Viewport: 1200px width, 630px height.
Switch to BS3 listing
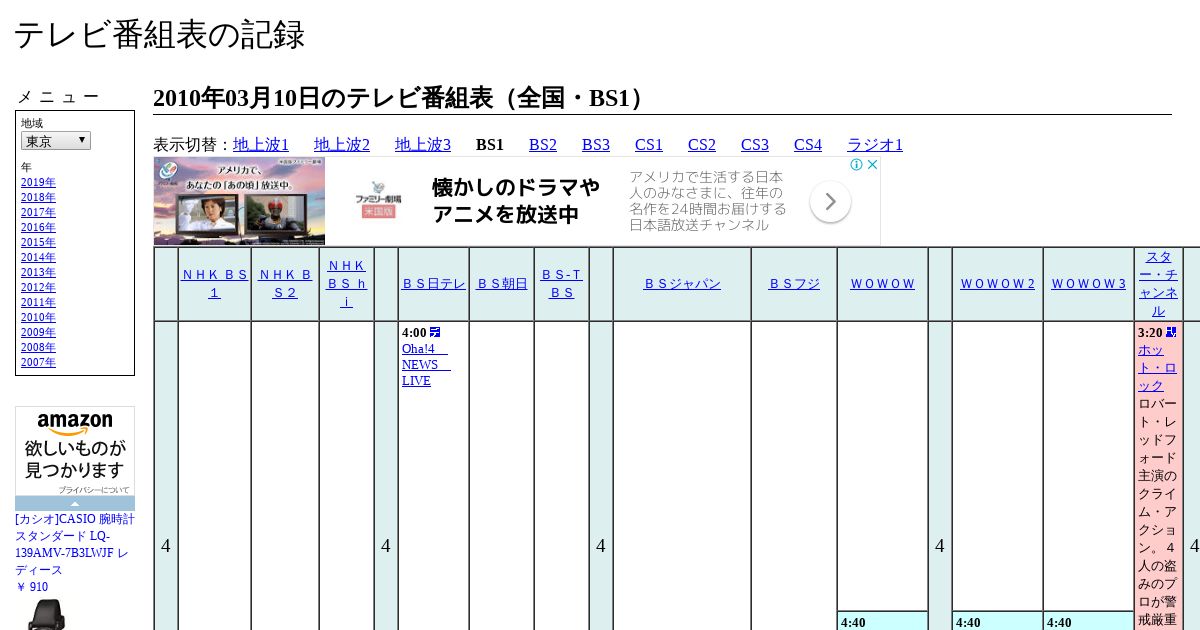point(596,145)
